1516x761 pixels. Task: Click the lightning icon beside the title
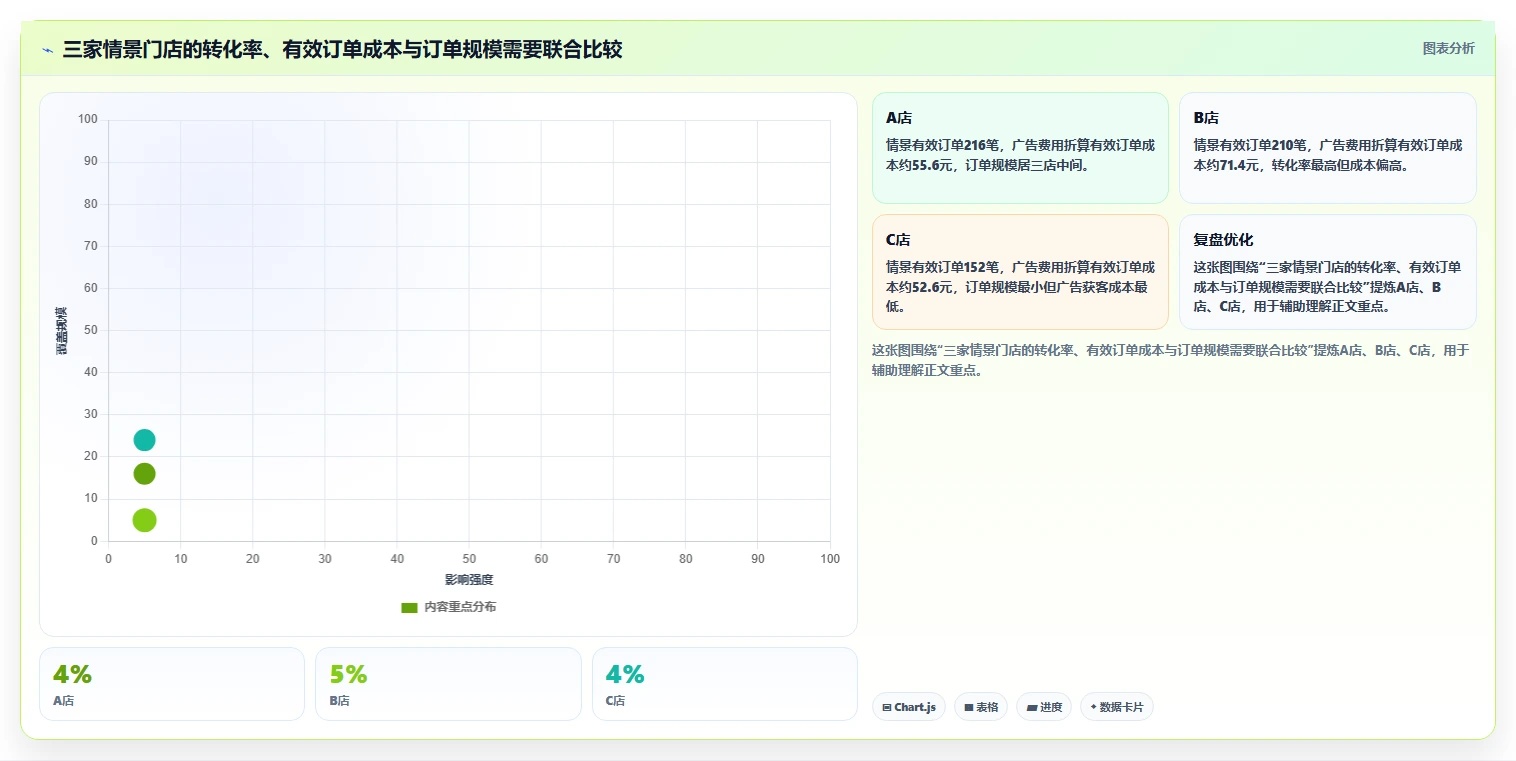(x=48, y=49)
